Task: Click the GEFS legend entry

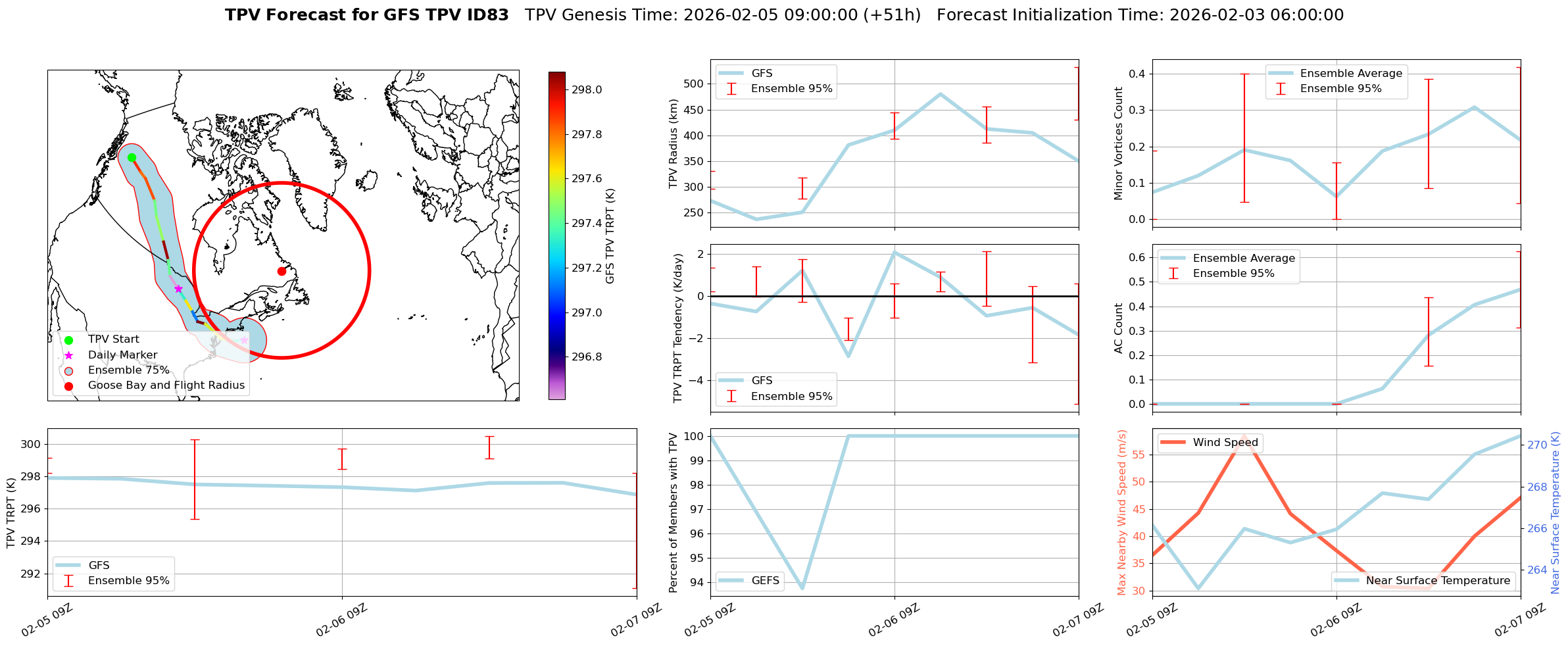Action: click(x=731, y=581)
